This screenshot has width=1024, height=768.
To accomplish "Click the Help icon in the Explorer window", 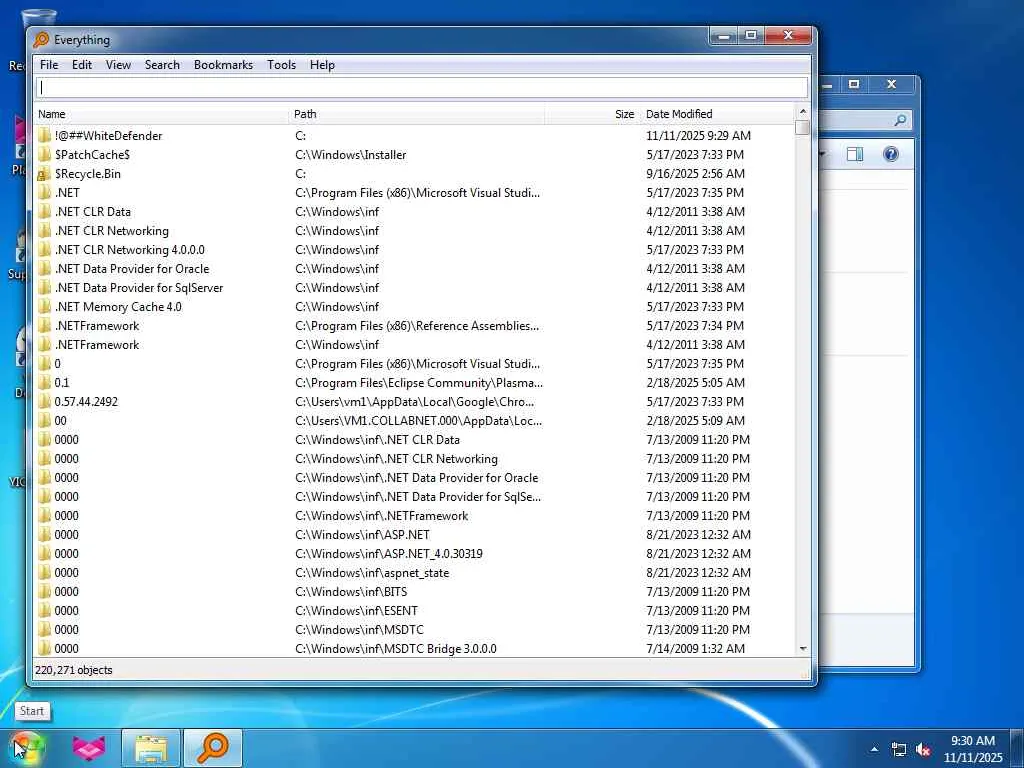I will [891, 154].
